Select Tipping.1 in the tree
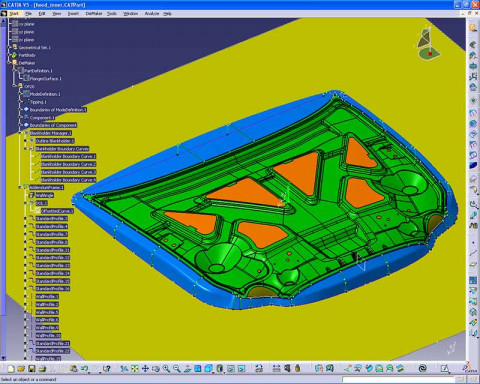The image size is (480, 384). point(38,102)
